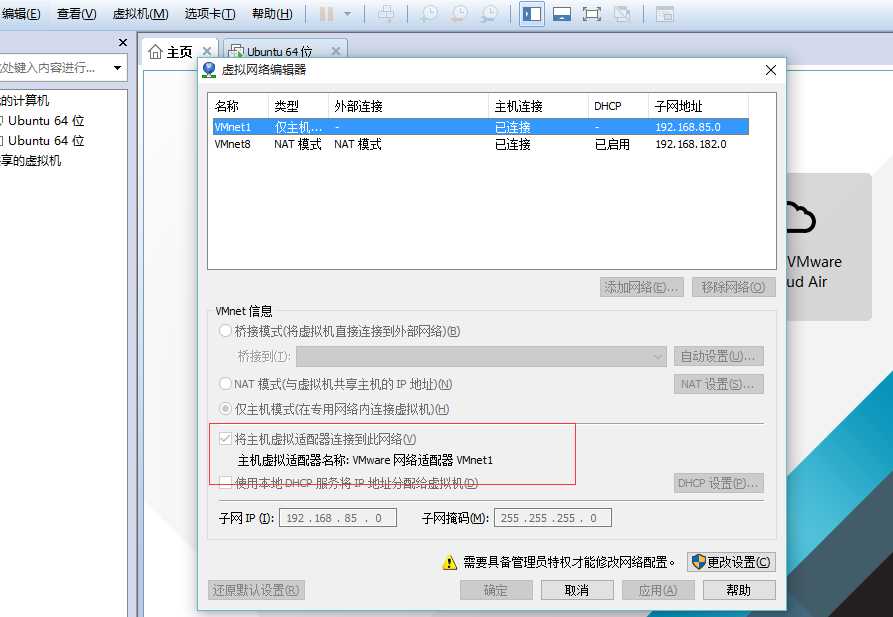
Task: Switch to the Ubuntu 64 位 tab
Action: click(279, 51)
